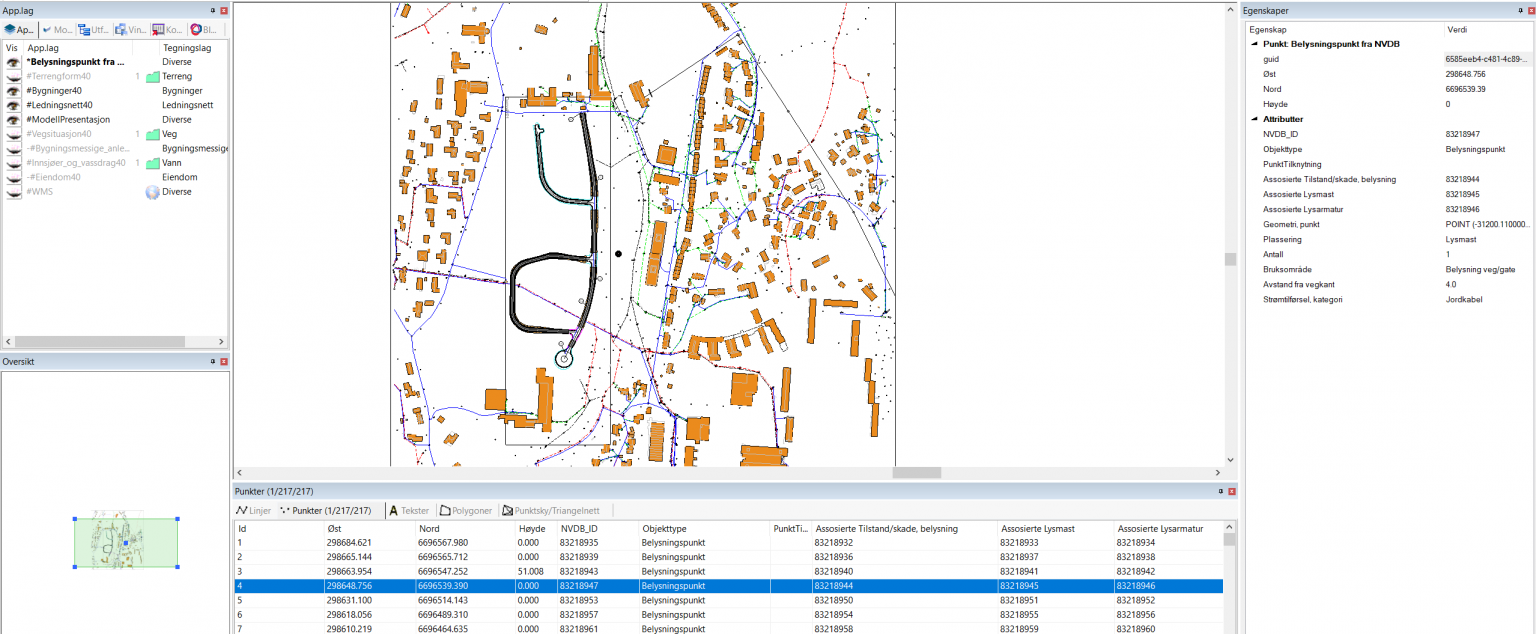
Task: Open the Bl... tool with the circular icon
Action: point(203,30)
